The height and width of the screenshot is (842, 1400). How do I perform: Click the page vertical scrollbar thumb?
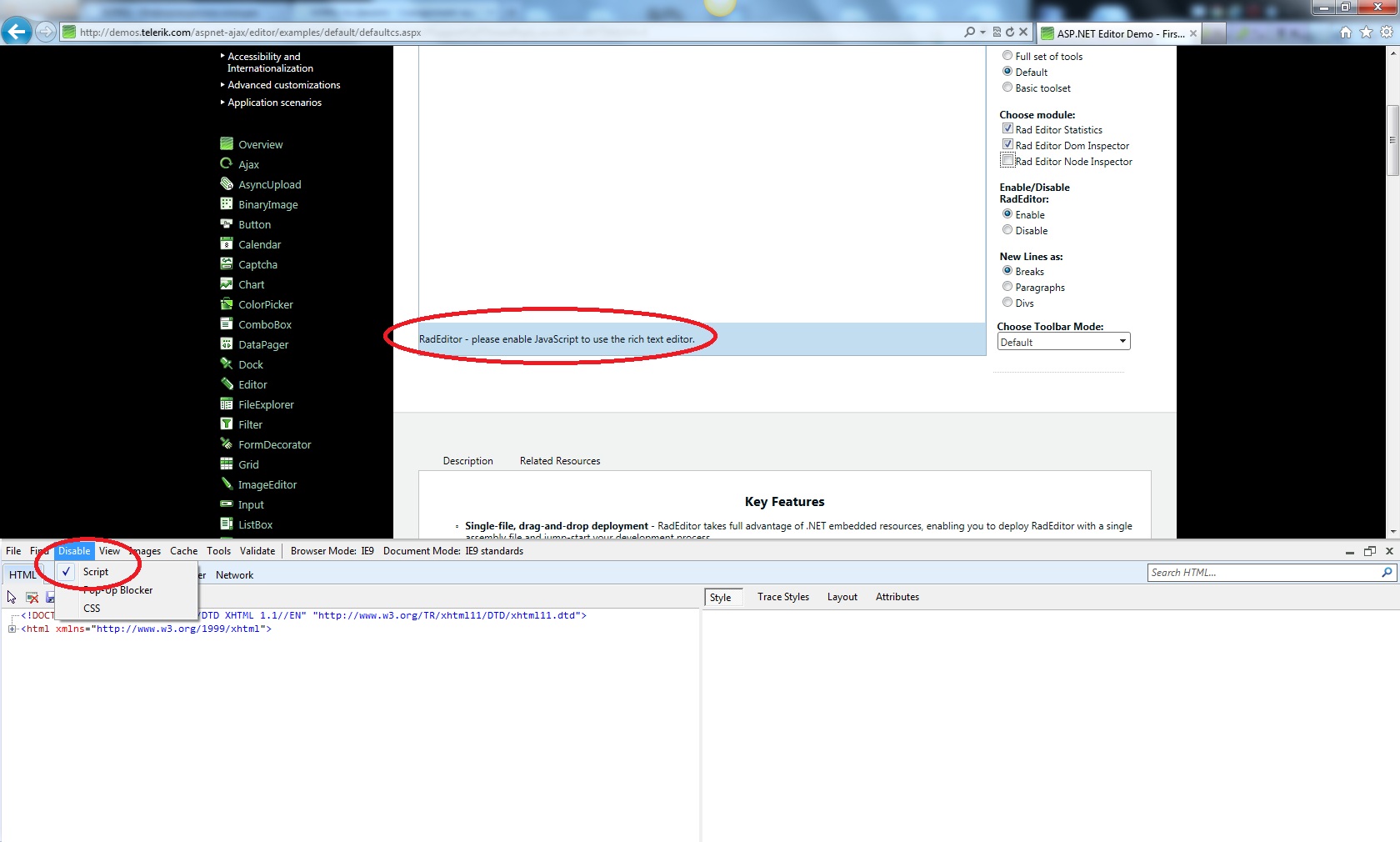click(x=1392, y=140)
